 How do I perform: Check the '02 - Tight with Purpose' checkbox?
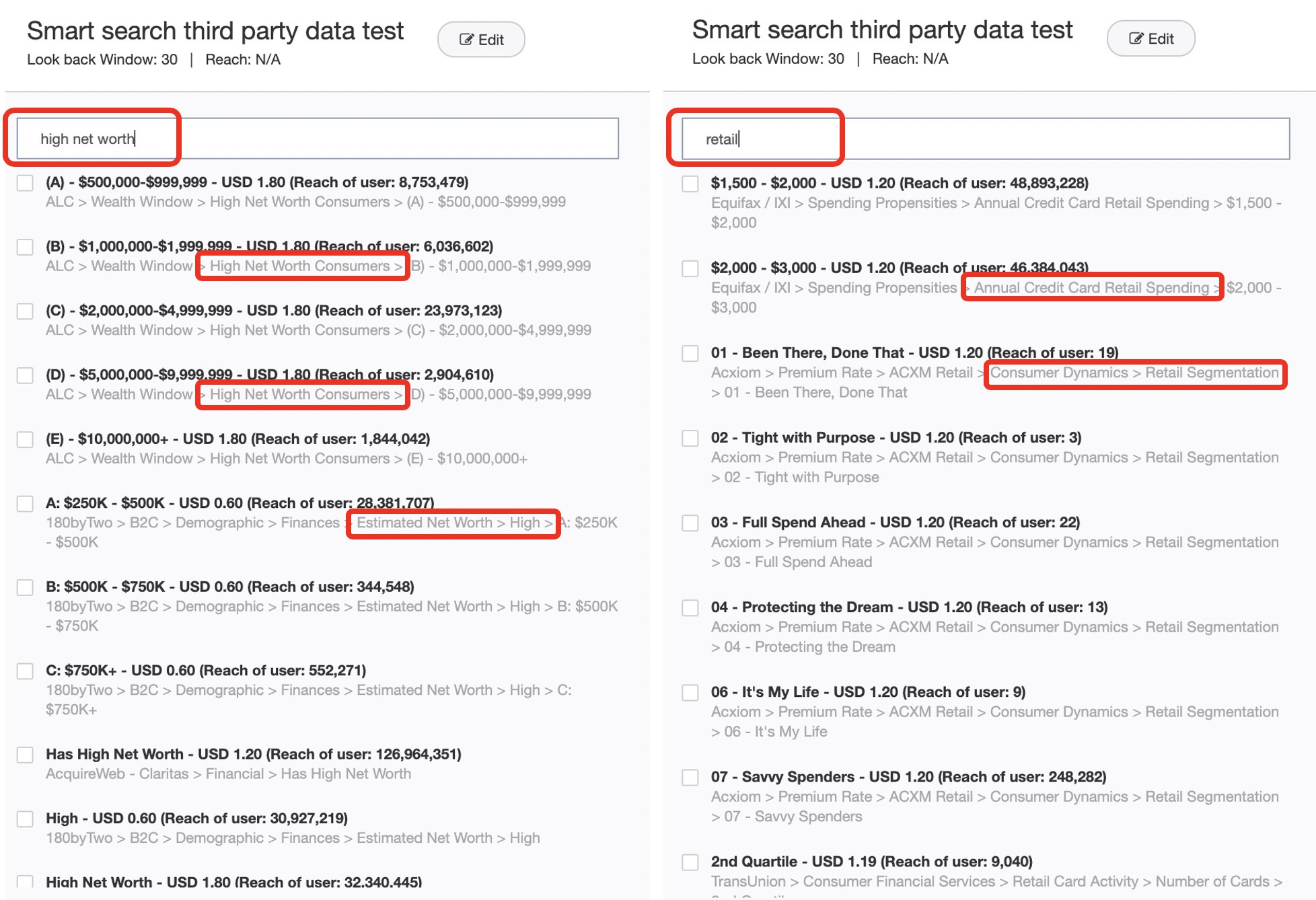click(690, 439)
